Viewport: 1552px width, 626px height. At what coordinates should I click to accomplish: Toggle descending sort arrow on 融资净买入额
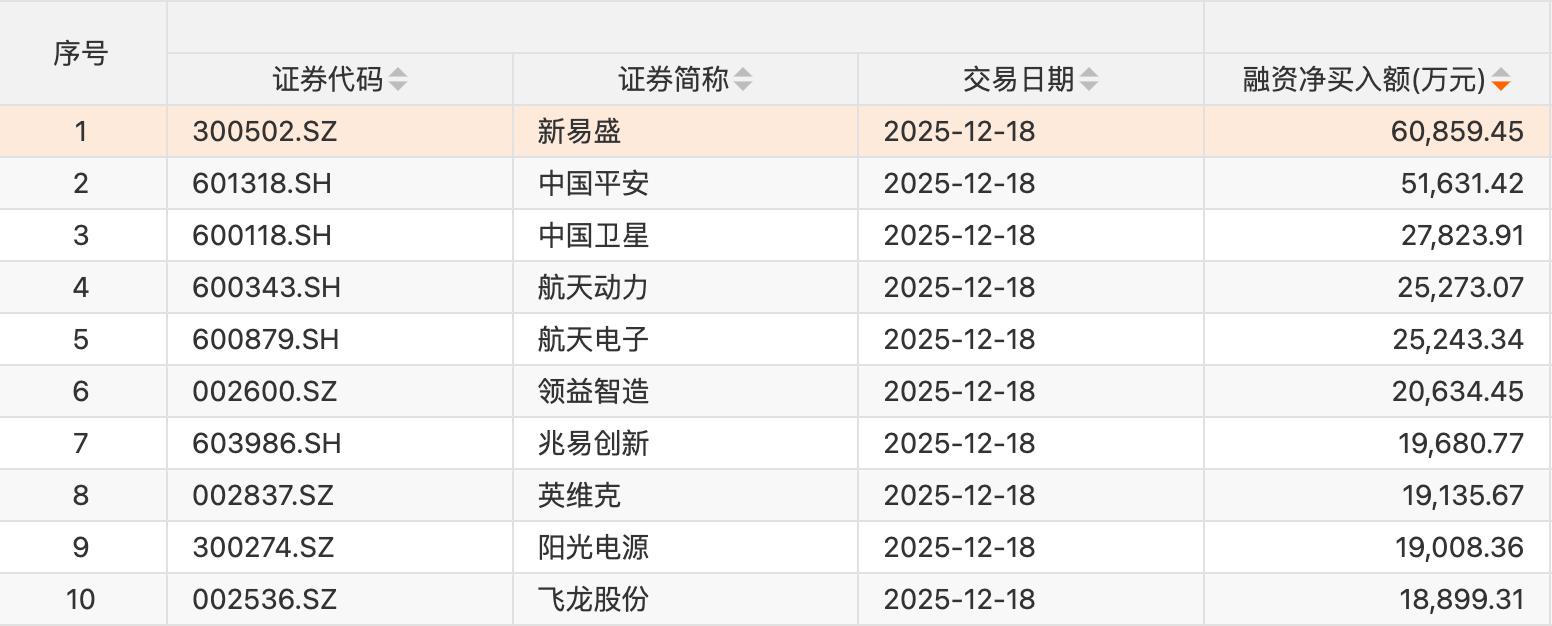[x=1500, y=85]
